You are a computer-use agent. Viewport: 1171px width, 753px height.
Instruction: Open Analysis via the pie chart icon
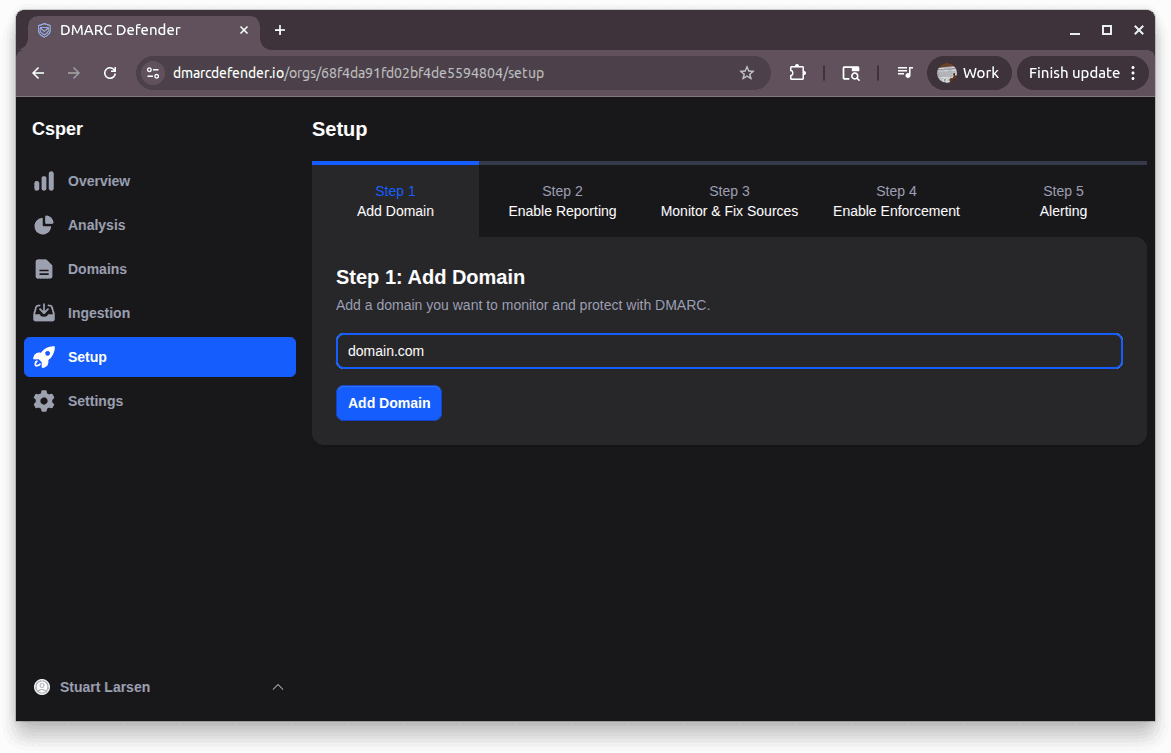point(44,225)
